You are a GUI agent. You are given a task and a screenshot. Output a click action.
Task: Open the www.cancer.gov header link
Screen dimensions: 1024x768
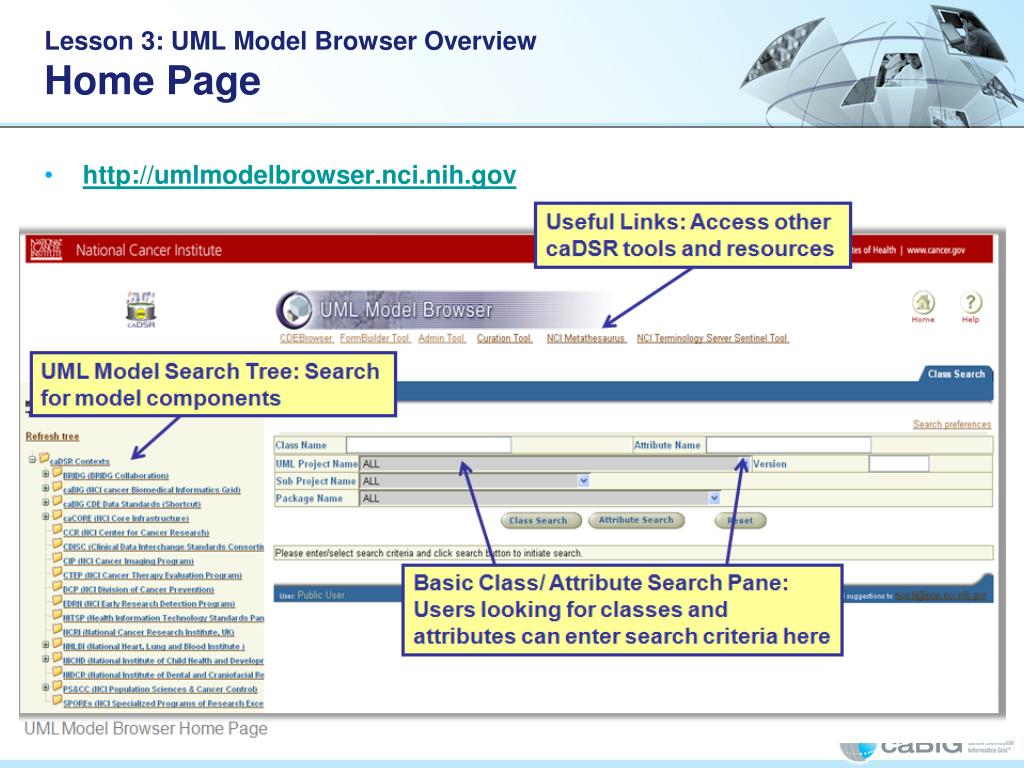tap(936, 250)
